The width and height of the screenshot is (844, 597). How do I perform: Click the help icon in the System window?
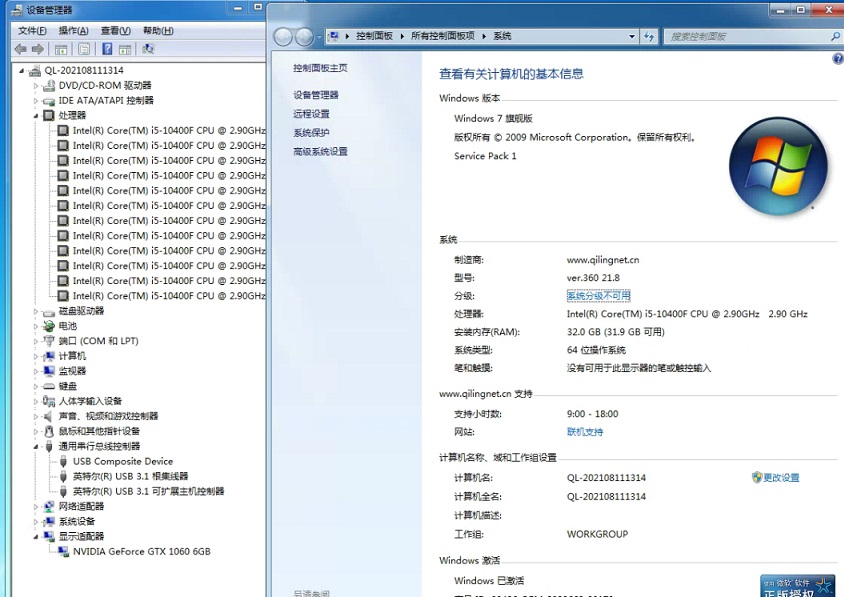(838, 59)
